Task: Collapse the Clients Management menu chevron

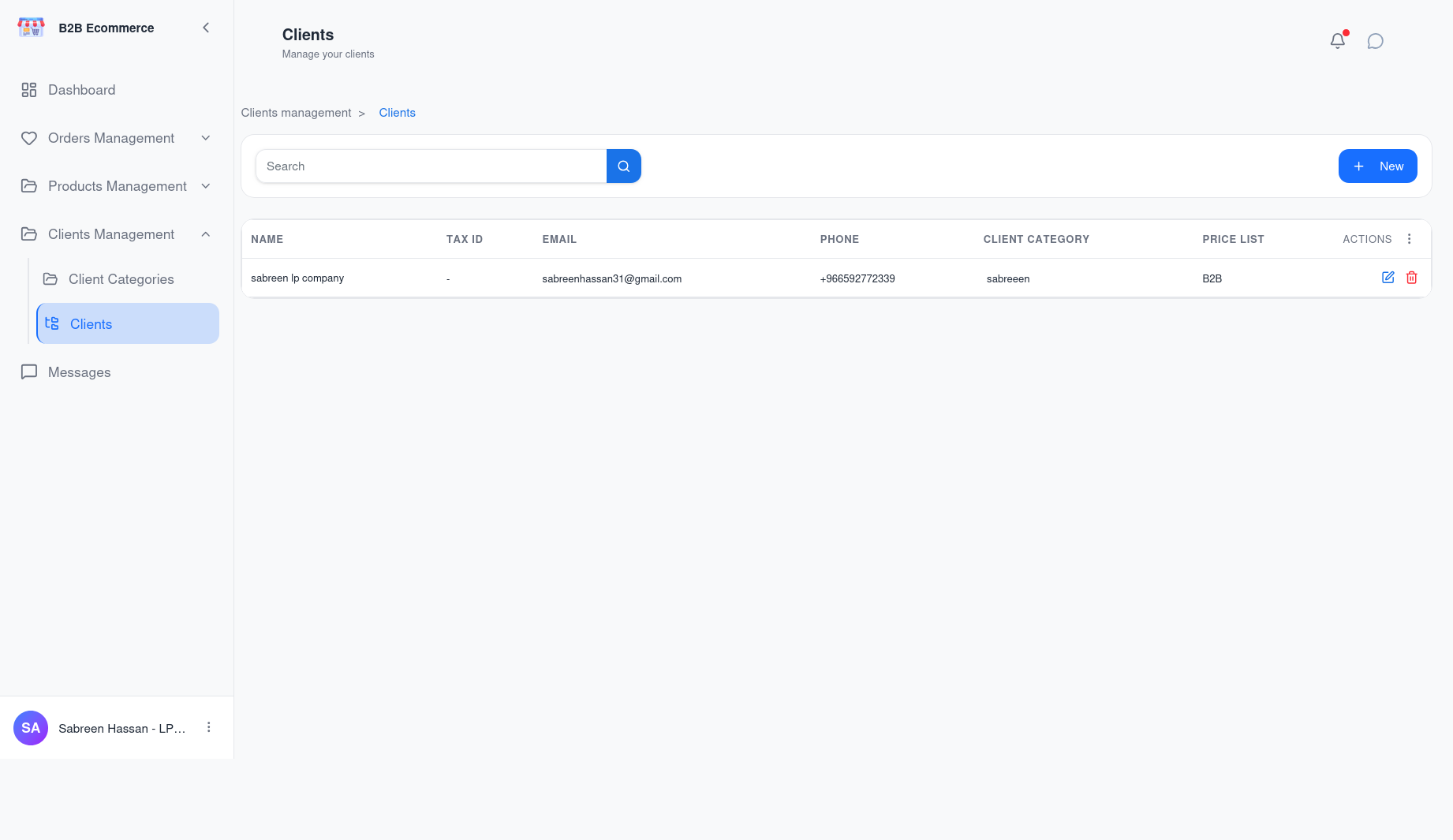Action: [206, 234]
